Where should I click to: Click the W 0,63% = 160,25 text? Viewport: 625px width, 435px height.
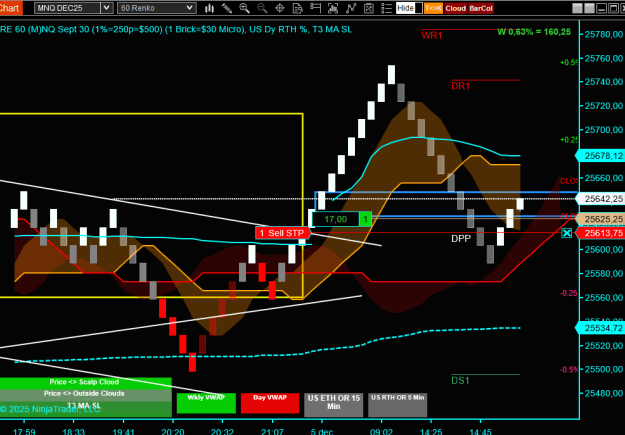click(x=534, y=32)
